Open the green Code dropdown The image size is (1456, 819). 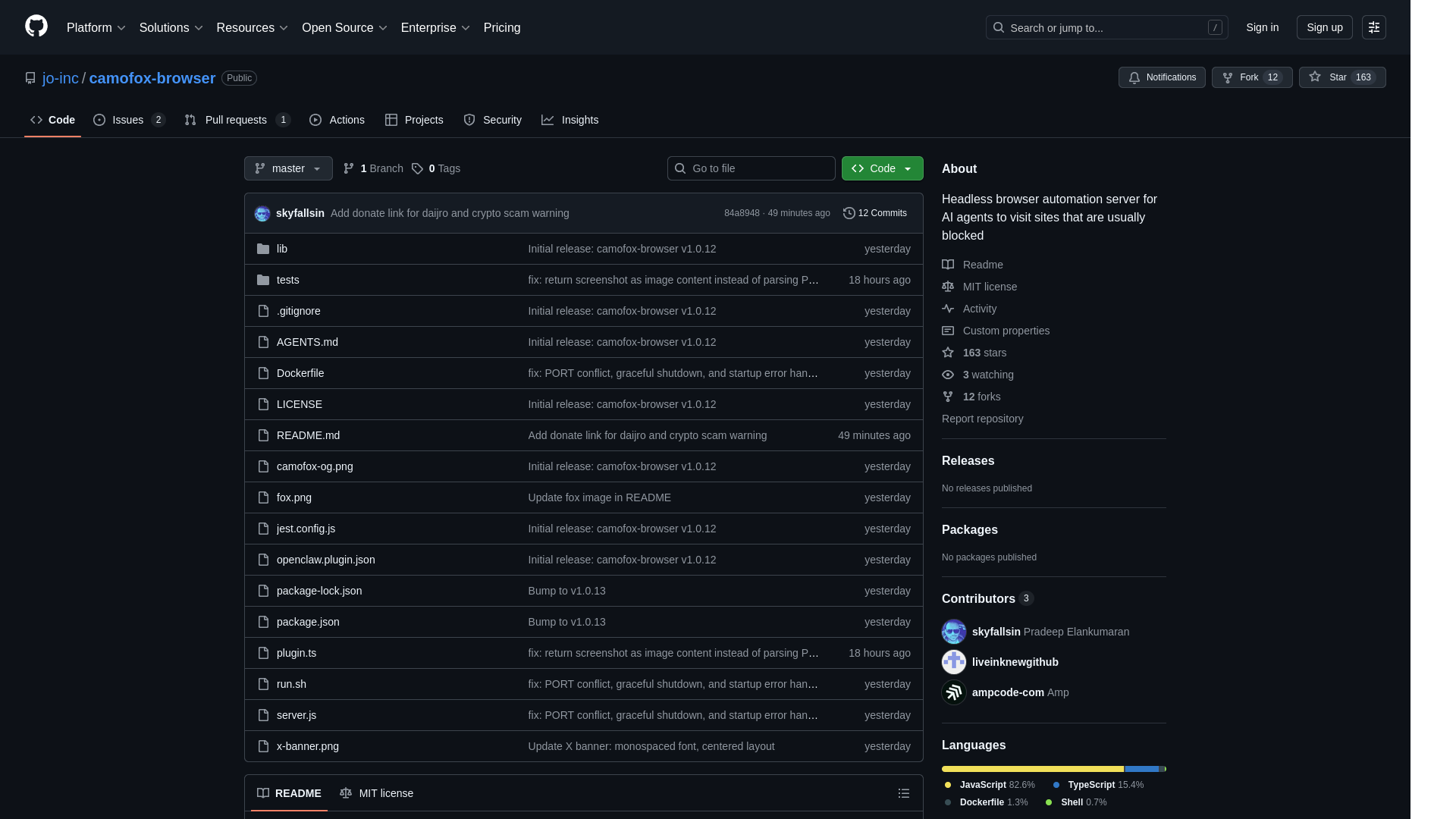pyautogui.click(x=882, y=168)
